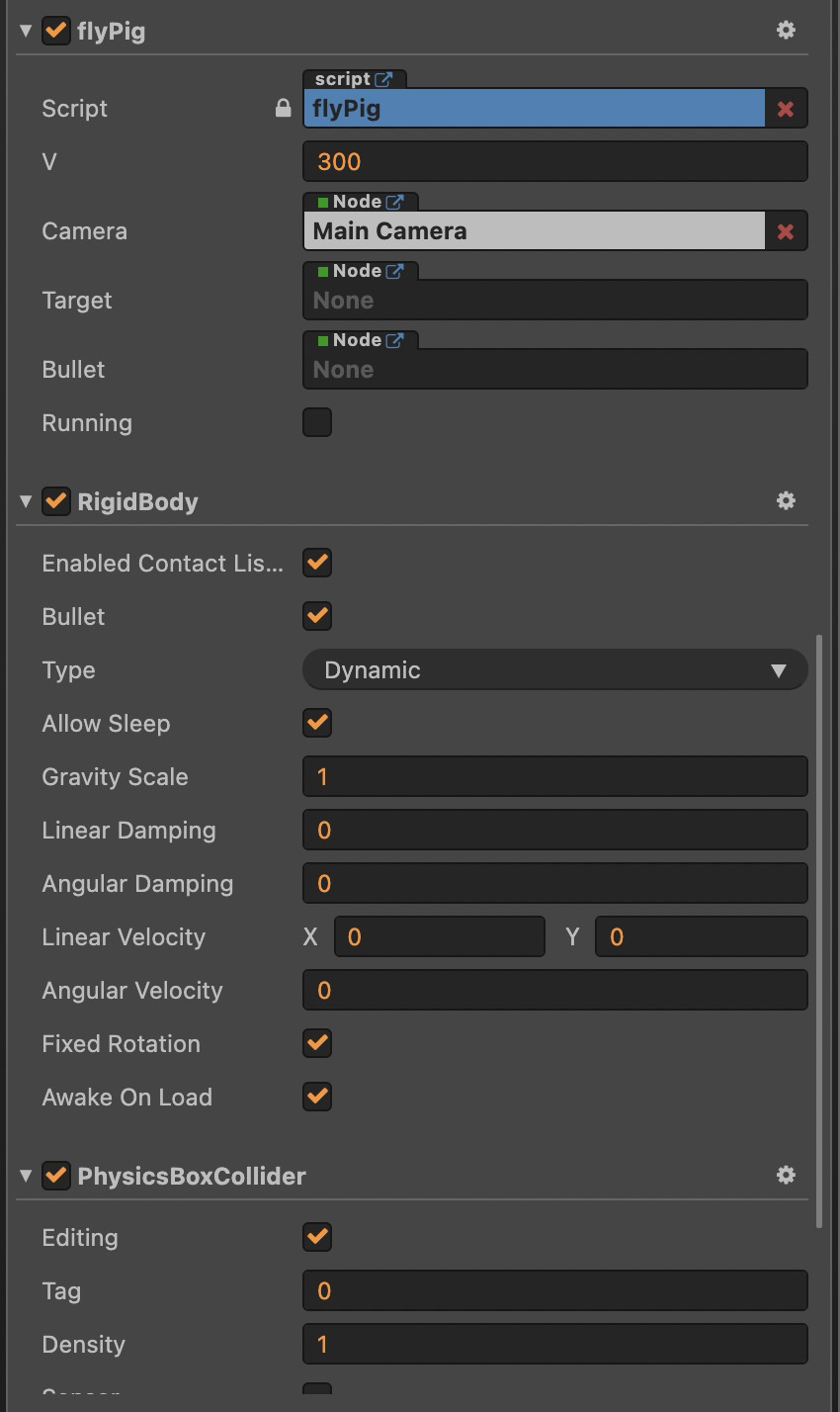
Task: Click the lock icon beside Script
Action: click(x=284, y=109)
